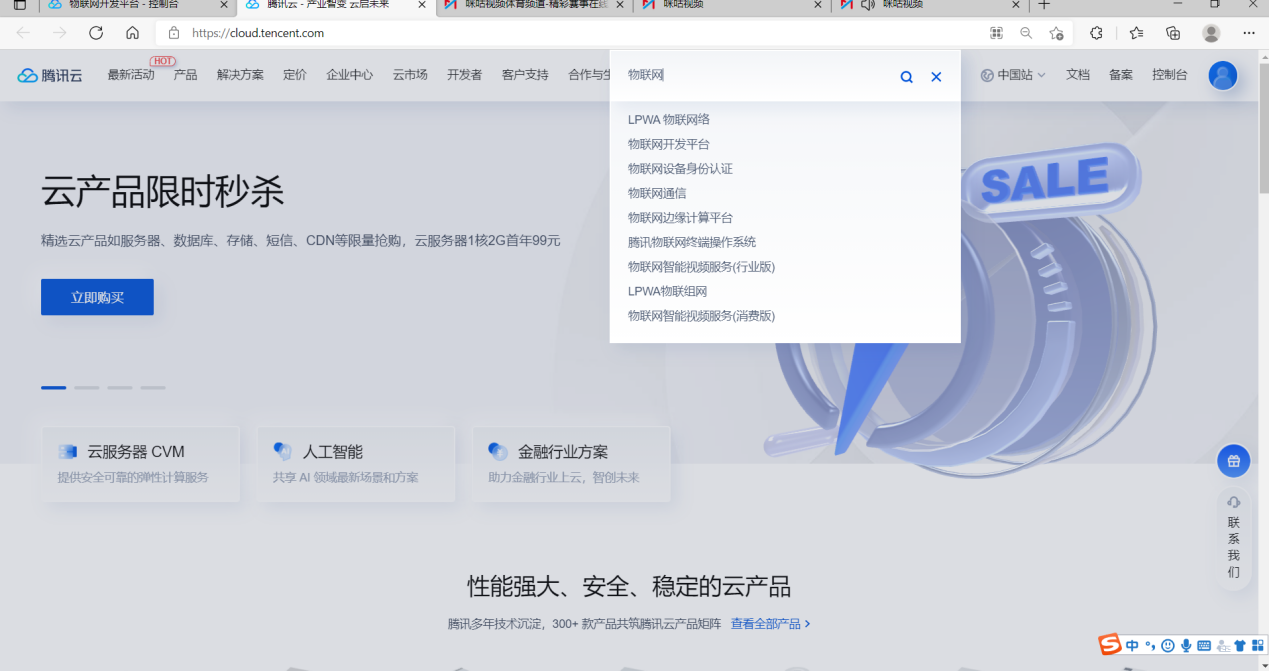Toggle Sogou Chinese/English mode

tap(1132, 646)
